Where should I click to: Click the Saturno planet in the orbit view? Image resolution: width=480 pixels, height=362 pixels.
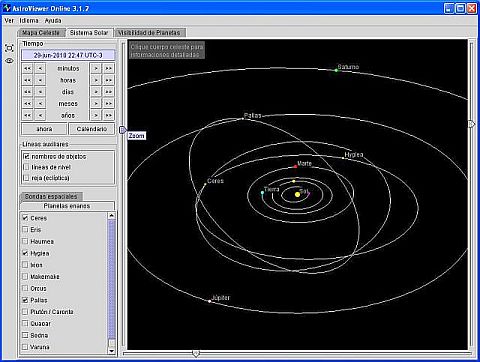[x=336, y=70]
